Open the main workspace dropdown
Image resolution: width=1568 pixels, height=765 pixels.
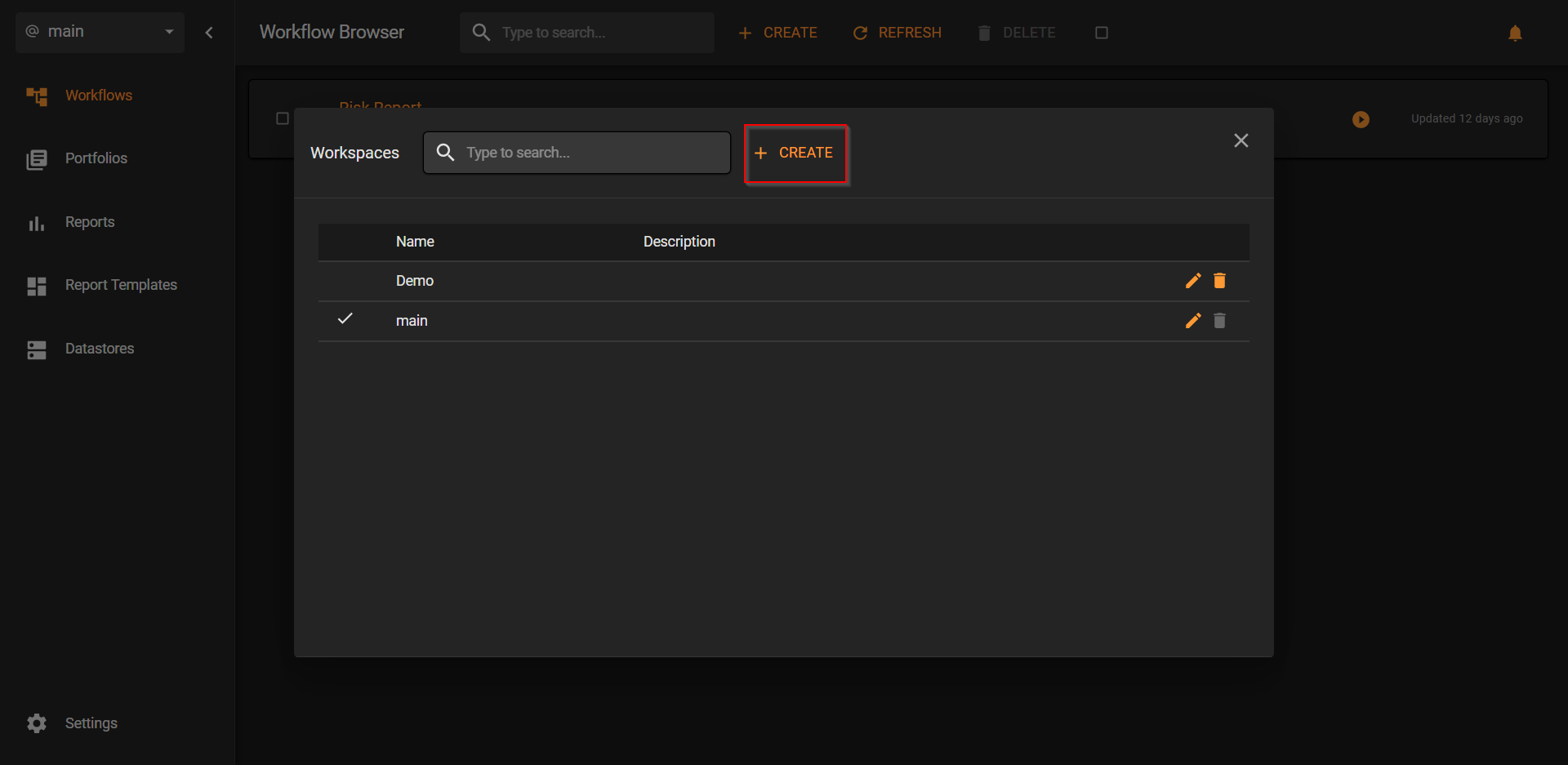[100, 32]
